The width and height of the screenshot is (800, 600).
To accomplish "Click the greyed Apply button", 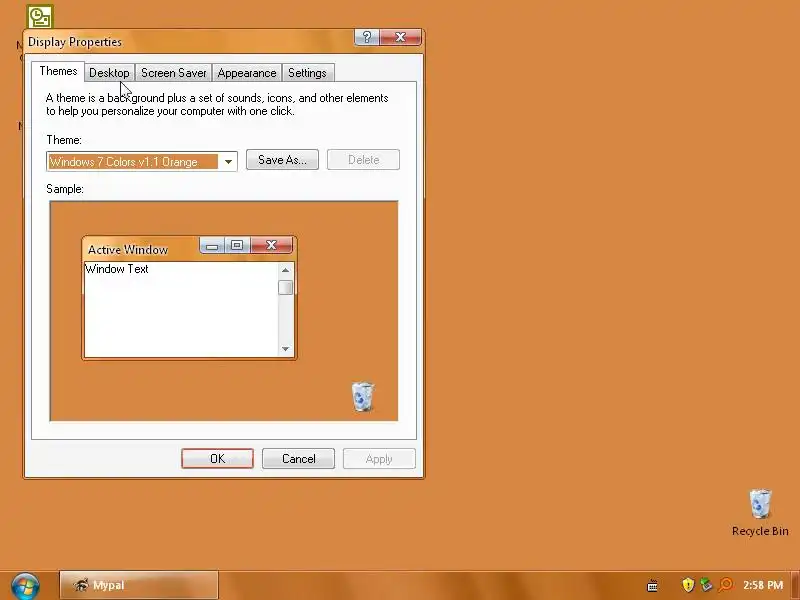I will click(x=379, y=459).
